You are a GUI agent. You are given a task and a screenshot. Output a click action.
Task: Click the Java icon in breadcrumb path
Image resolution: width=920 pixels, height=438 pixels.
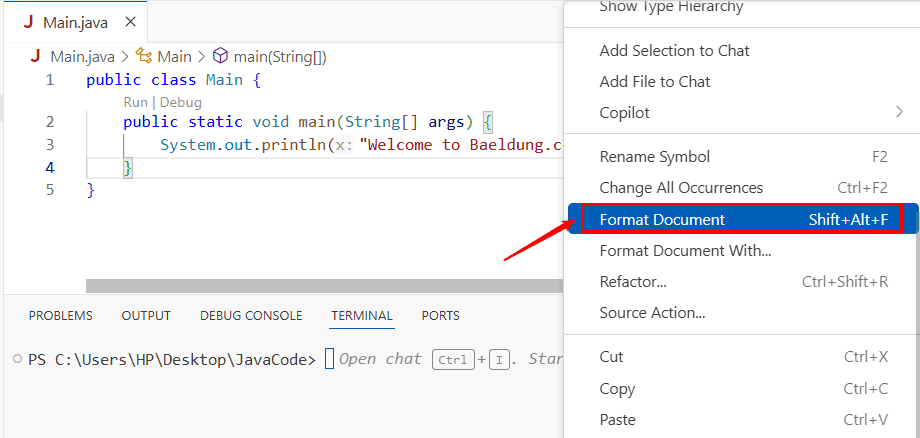coord(36,57)
